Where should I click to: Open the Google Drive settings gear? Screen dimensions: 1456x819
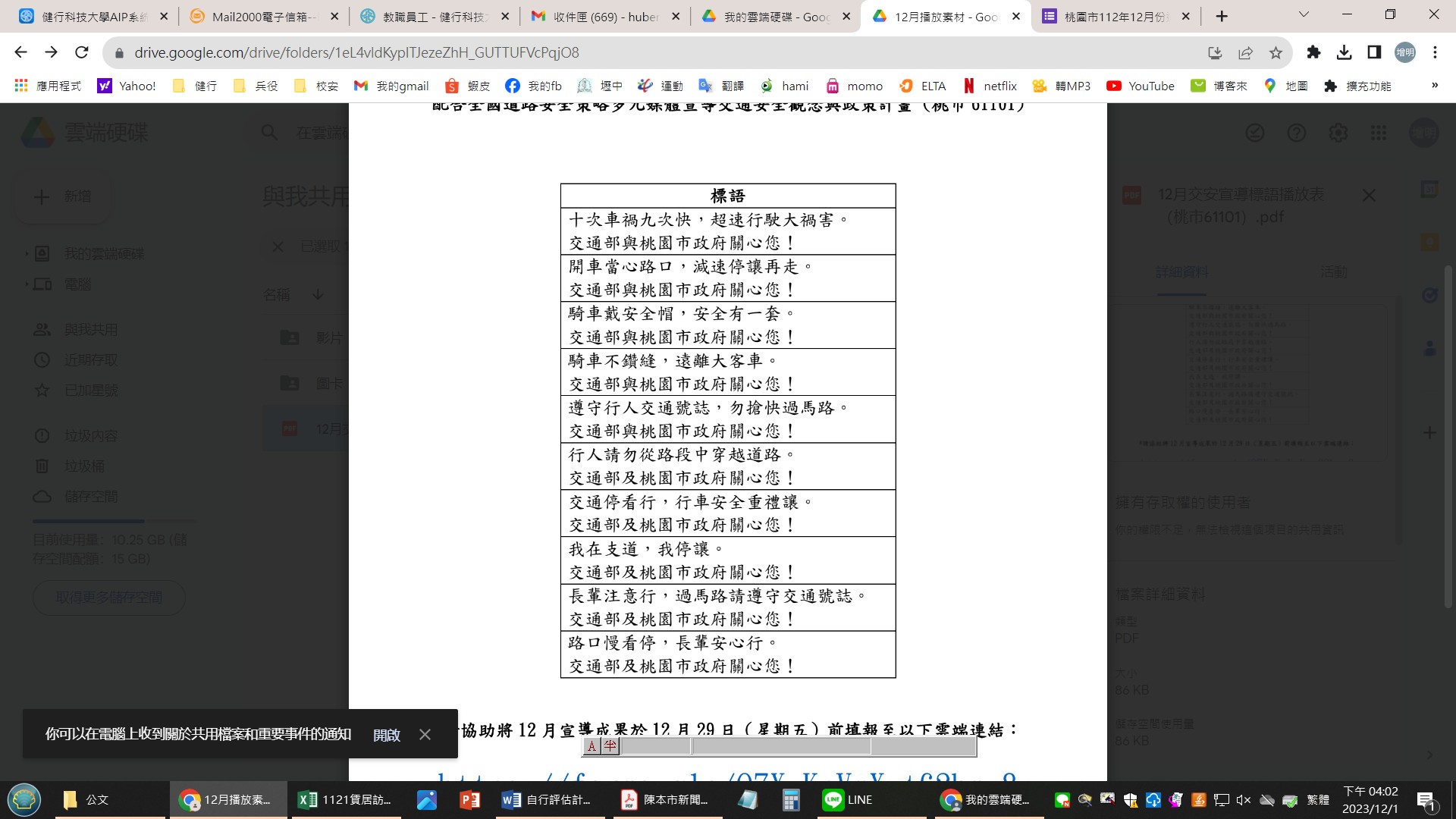[x=1338, y=133]
